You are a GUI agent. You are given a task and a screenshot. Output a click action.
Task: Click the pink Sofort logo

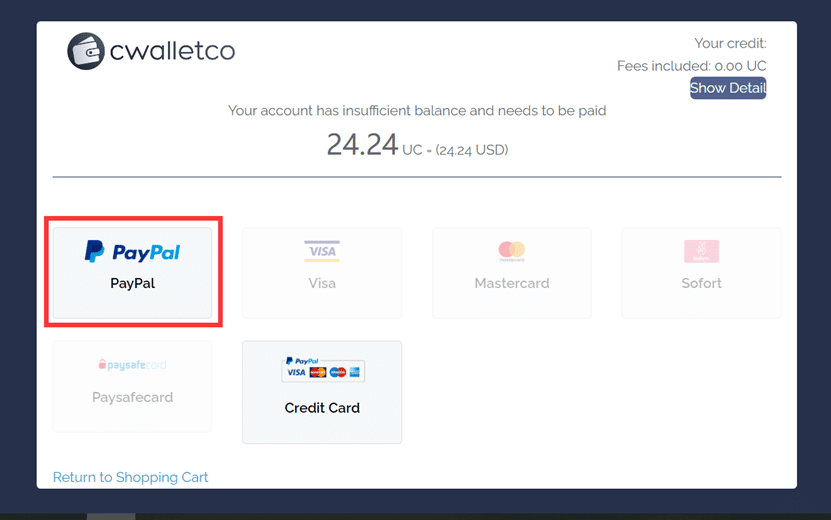pos(701,251)
